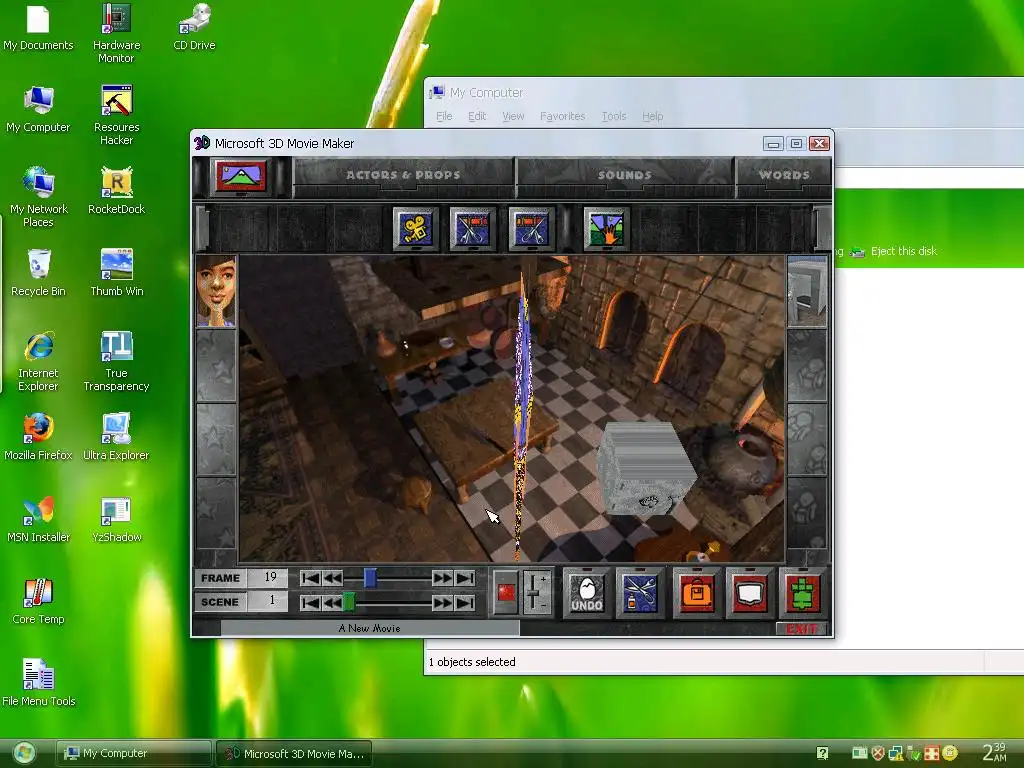Click the red map/screen icon
Screen dimensions: 1024x768
pyautogui.click(x=749, y=593)
